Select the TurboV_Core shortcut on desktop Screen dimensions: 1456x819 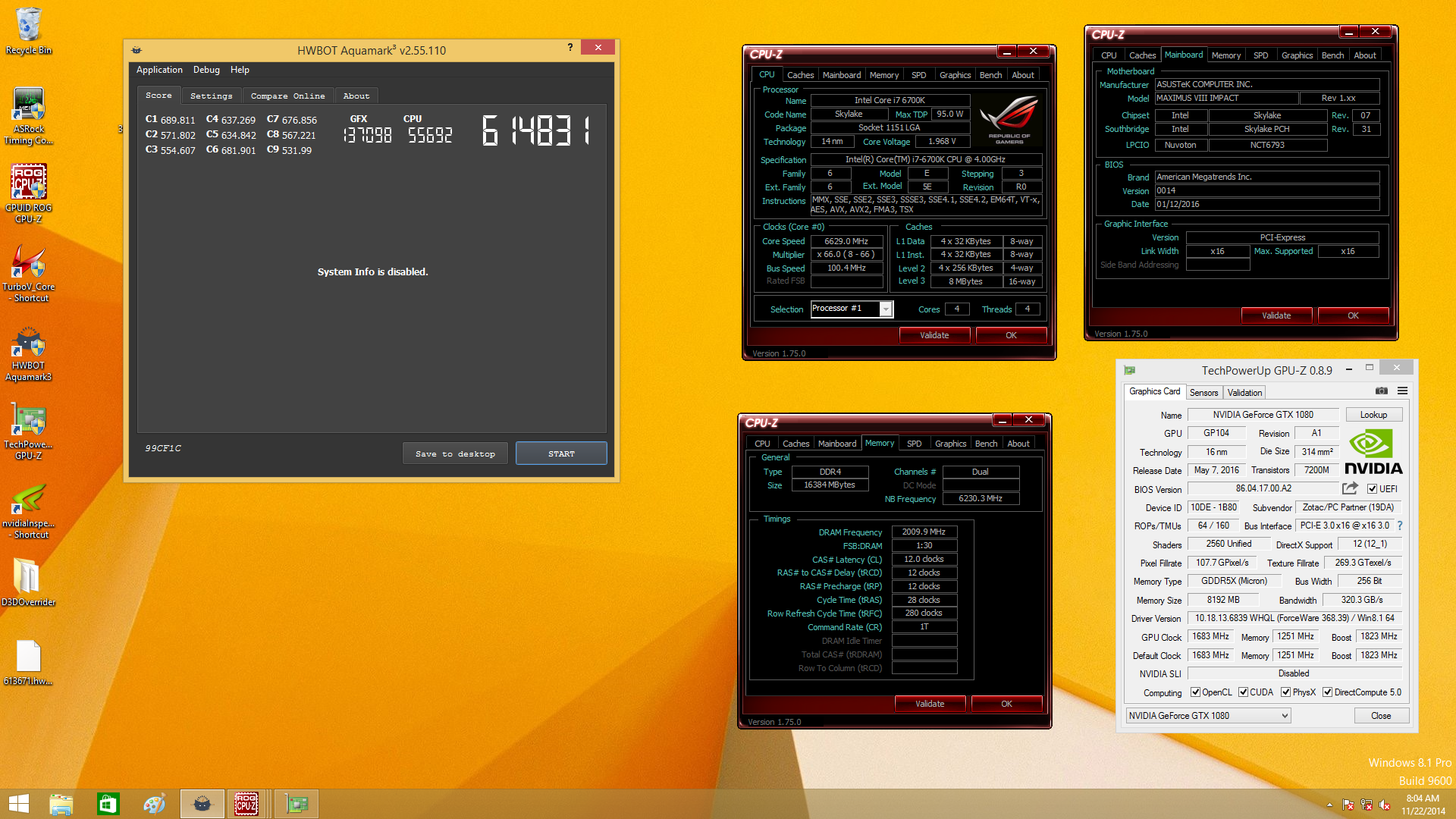[x=29, y=273]
